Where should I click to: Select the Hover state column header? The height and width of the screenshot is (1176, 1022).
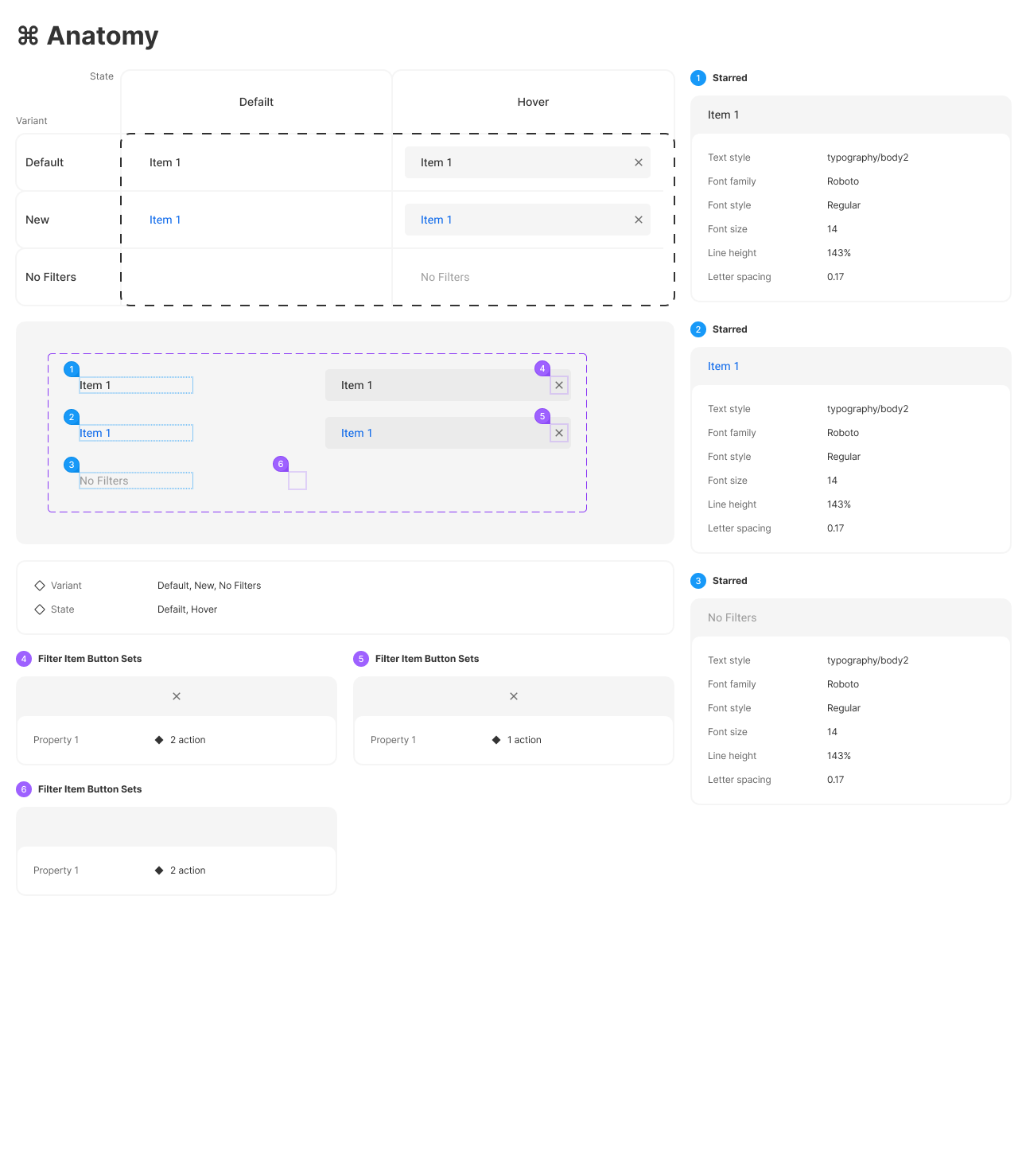[x=533, y=102]
